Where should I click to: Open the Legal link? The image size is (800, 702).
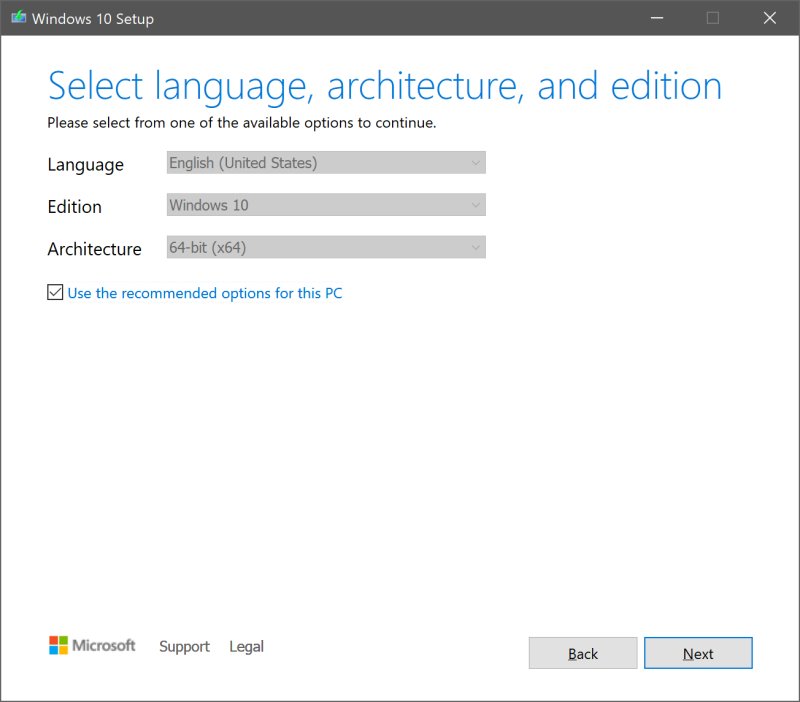click(246, 647)
